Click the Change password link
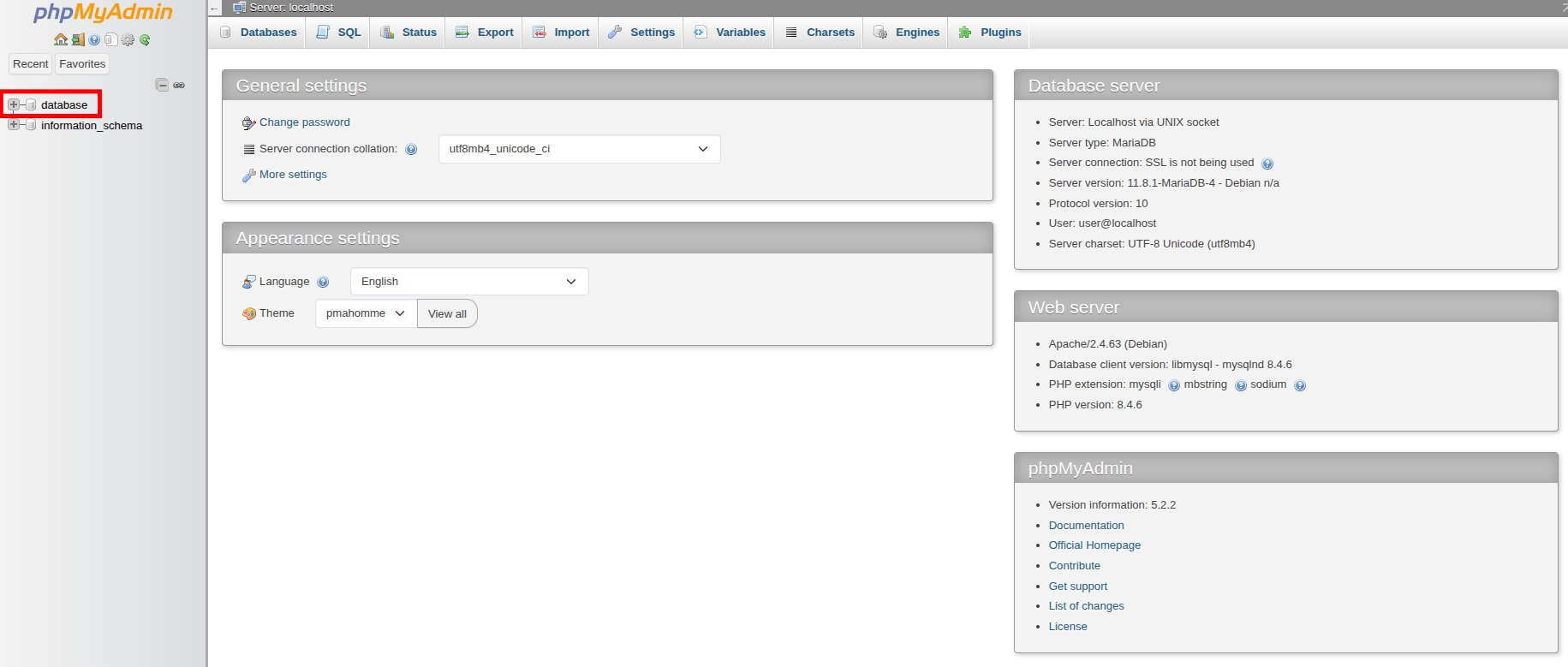 [x=305, y=122]
